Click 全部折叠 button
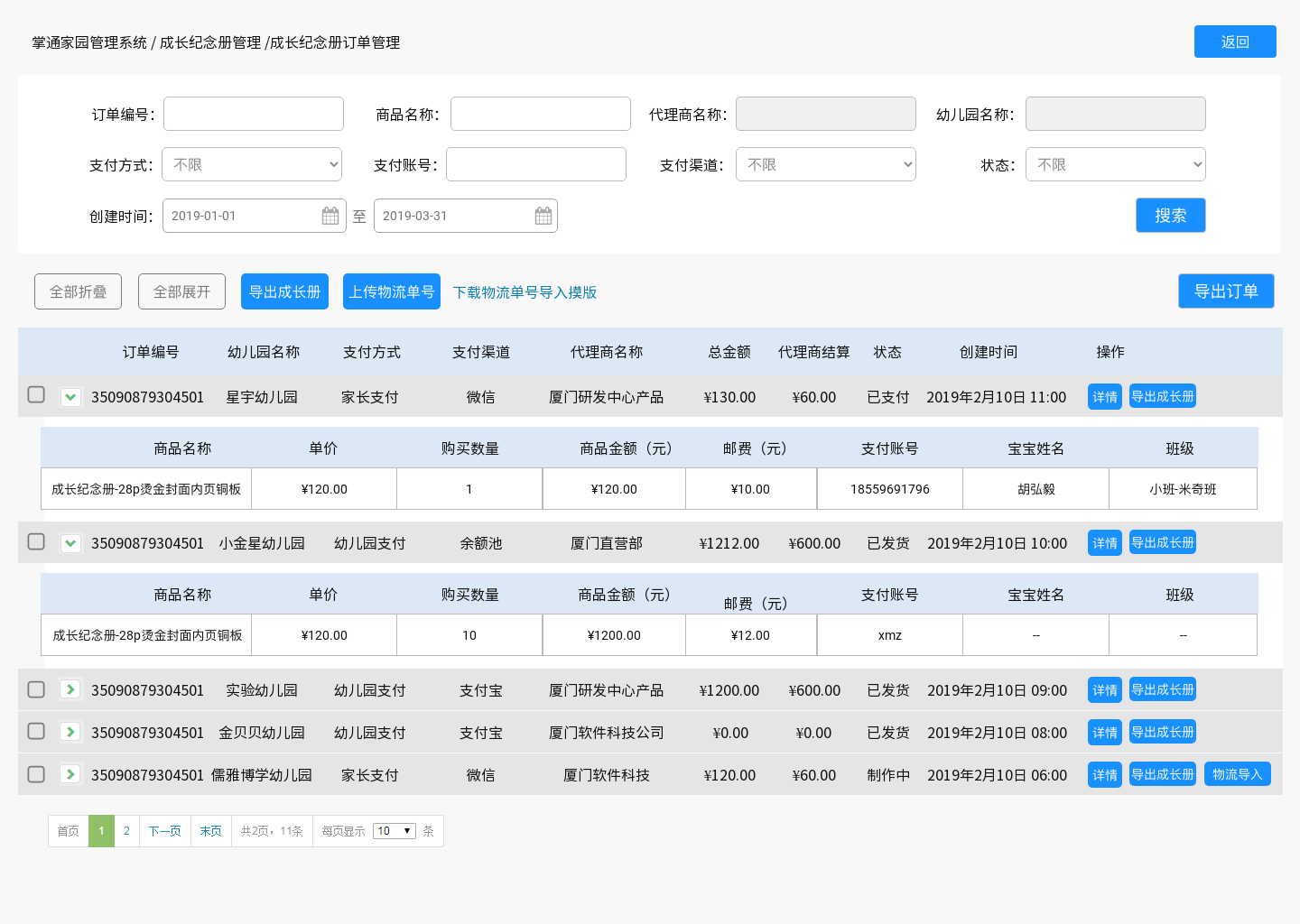 point(78,291)
